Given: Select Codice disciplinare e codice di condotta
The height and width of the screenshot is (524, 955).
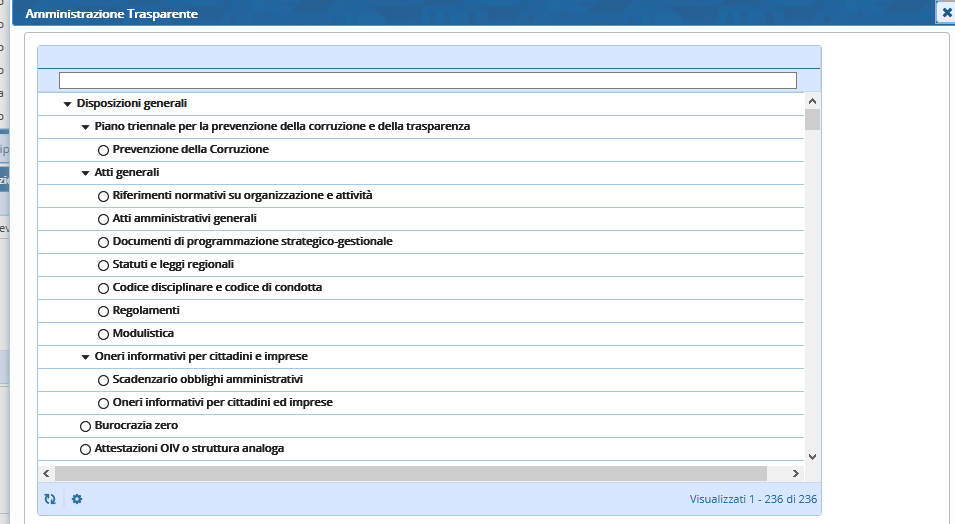Looking at the screenshot, I should [217, 288].
